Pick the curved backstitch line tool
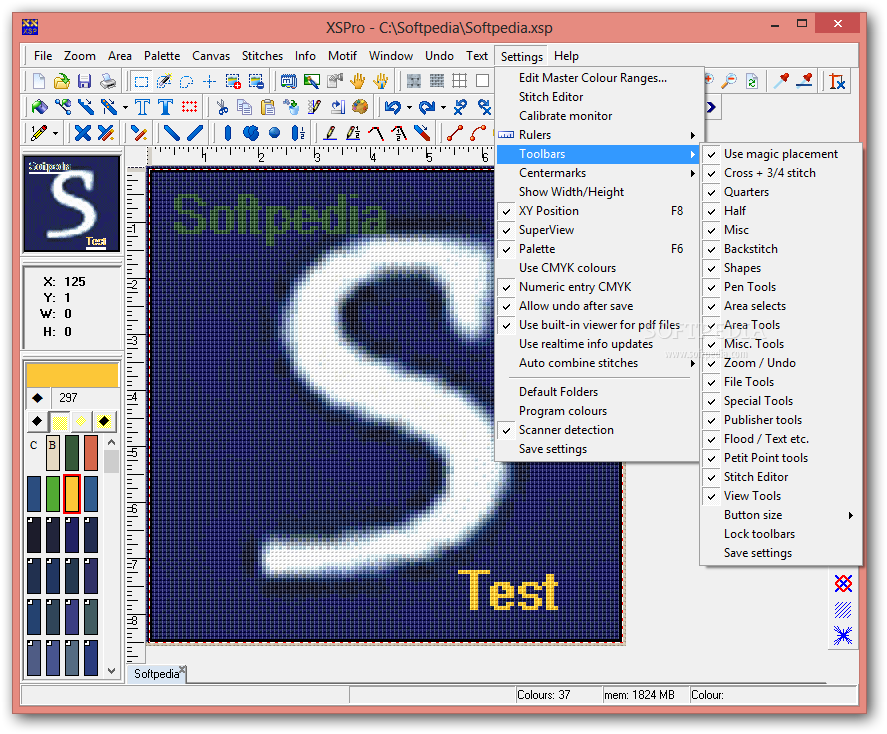Viewport: 887px width, 734px height. pyautogui.click(x=478, y=133)
